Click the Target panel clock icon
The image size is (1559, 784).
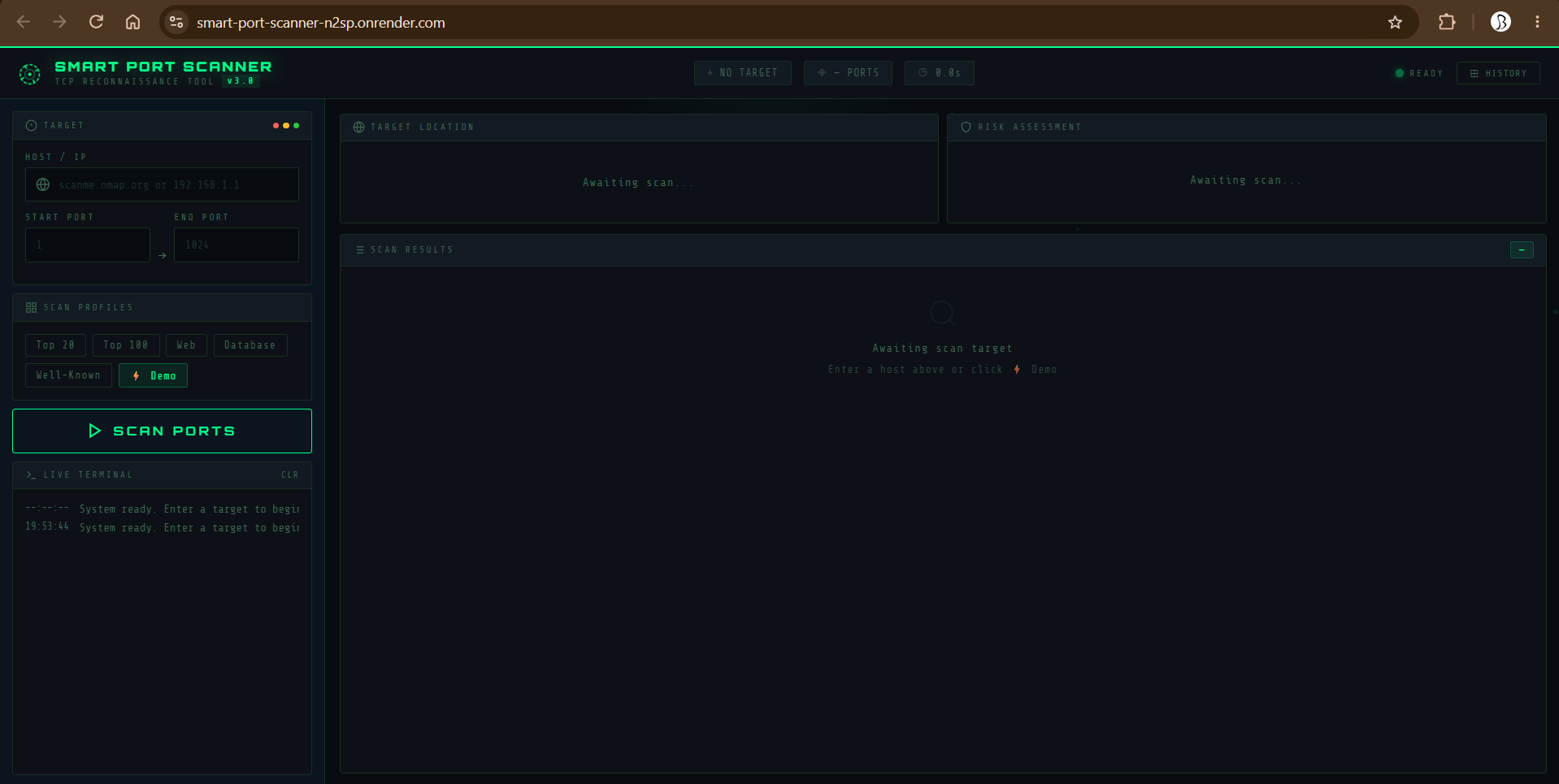[x=31, y=125]
